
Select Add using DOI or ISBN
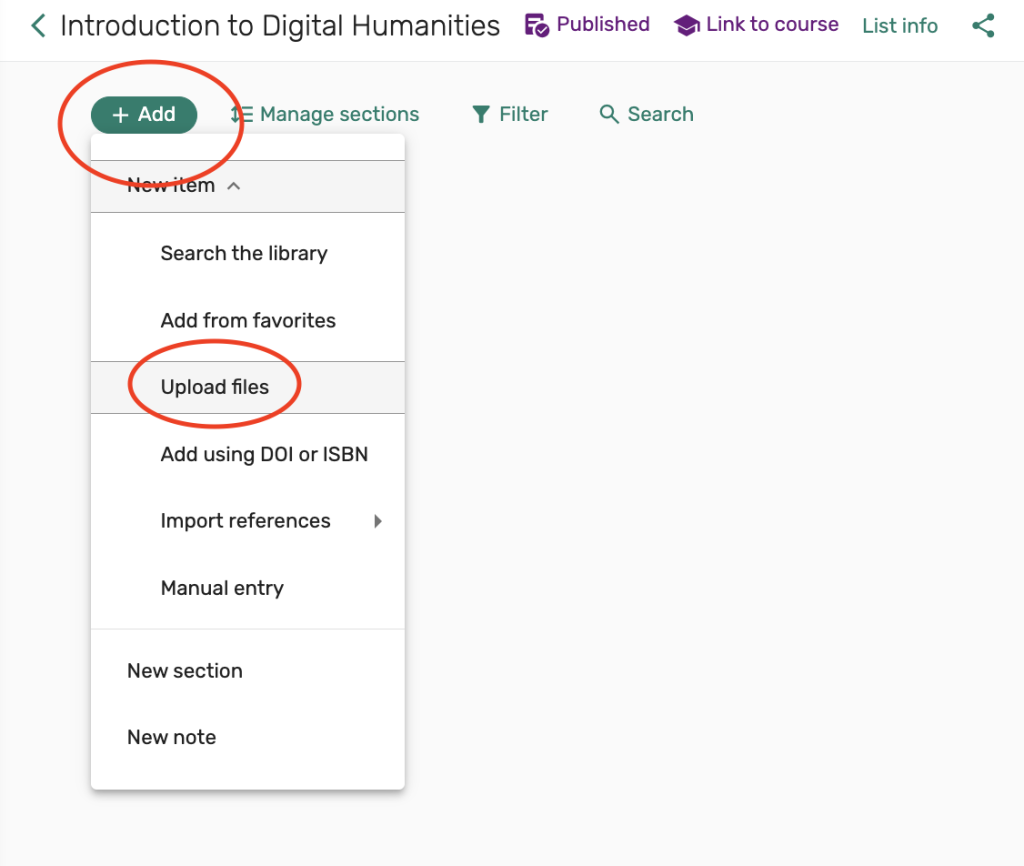click(264, 455)
